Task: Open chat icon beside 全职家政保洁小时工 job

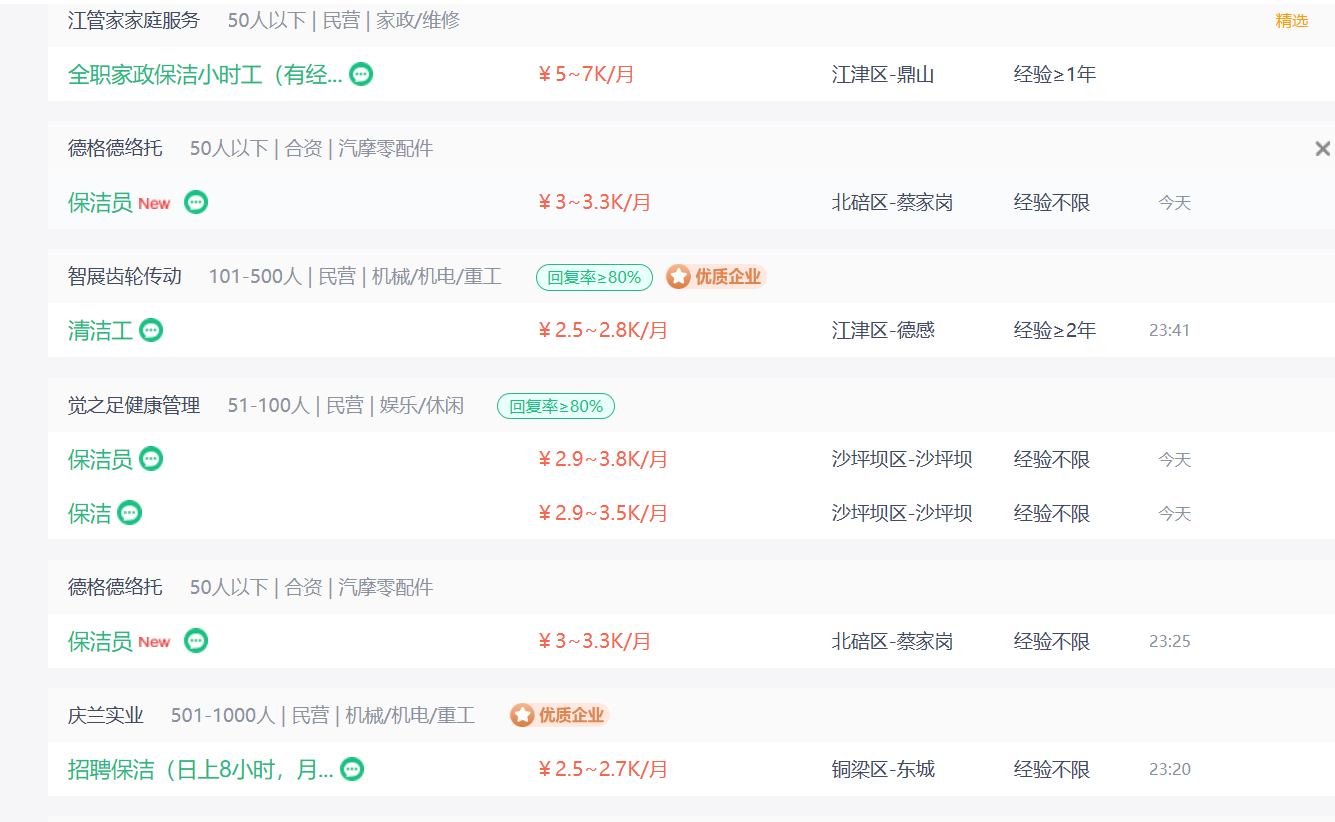Action: pyautogui.click(x=361, y=74)
